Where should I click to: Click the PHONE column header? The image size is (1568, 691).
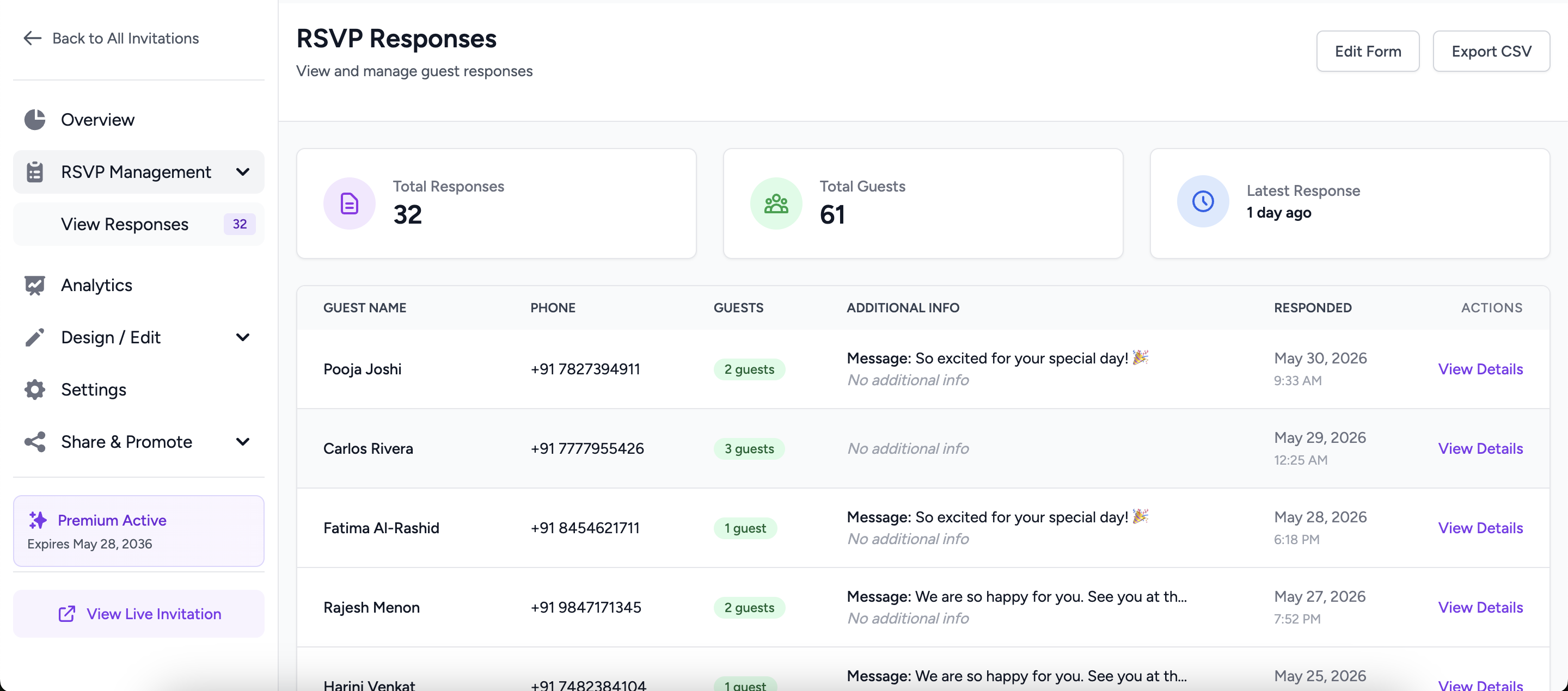point(553,308)
